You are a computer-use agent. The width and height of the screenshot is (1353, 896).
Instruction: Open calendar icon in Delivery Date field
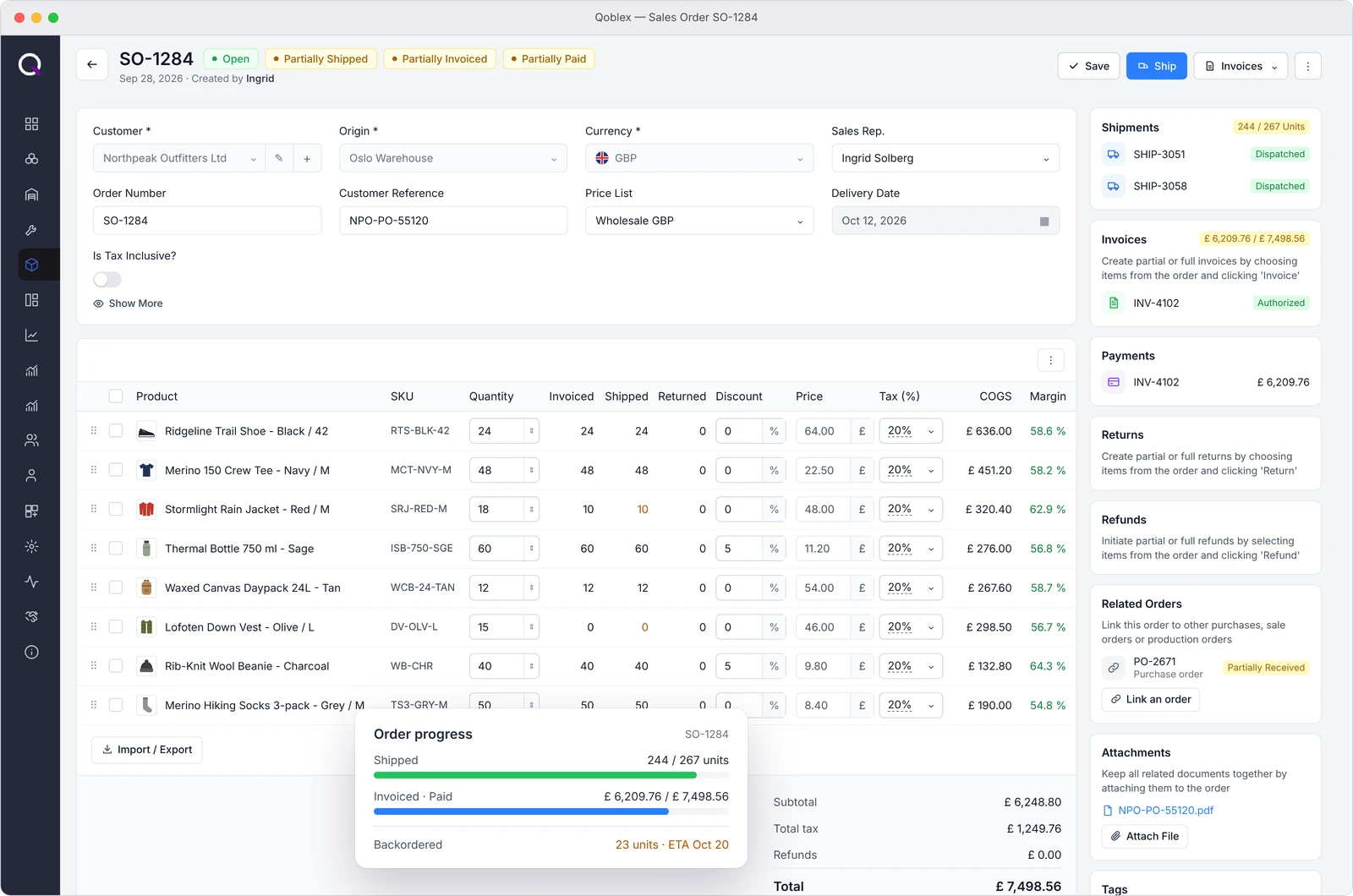(x=1044, y=221)
